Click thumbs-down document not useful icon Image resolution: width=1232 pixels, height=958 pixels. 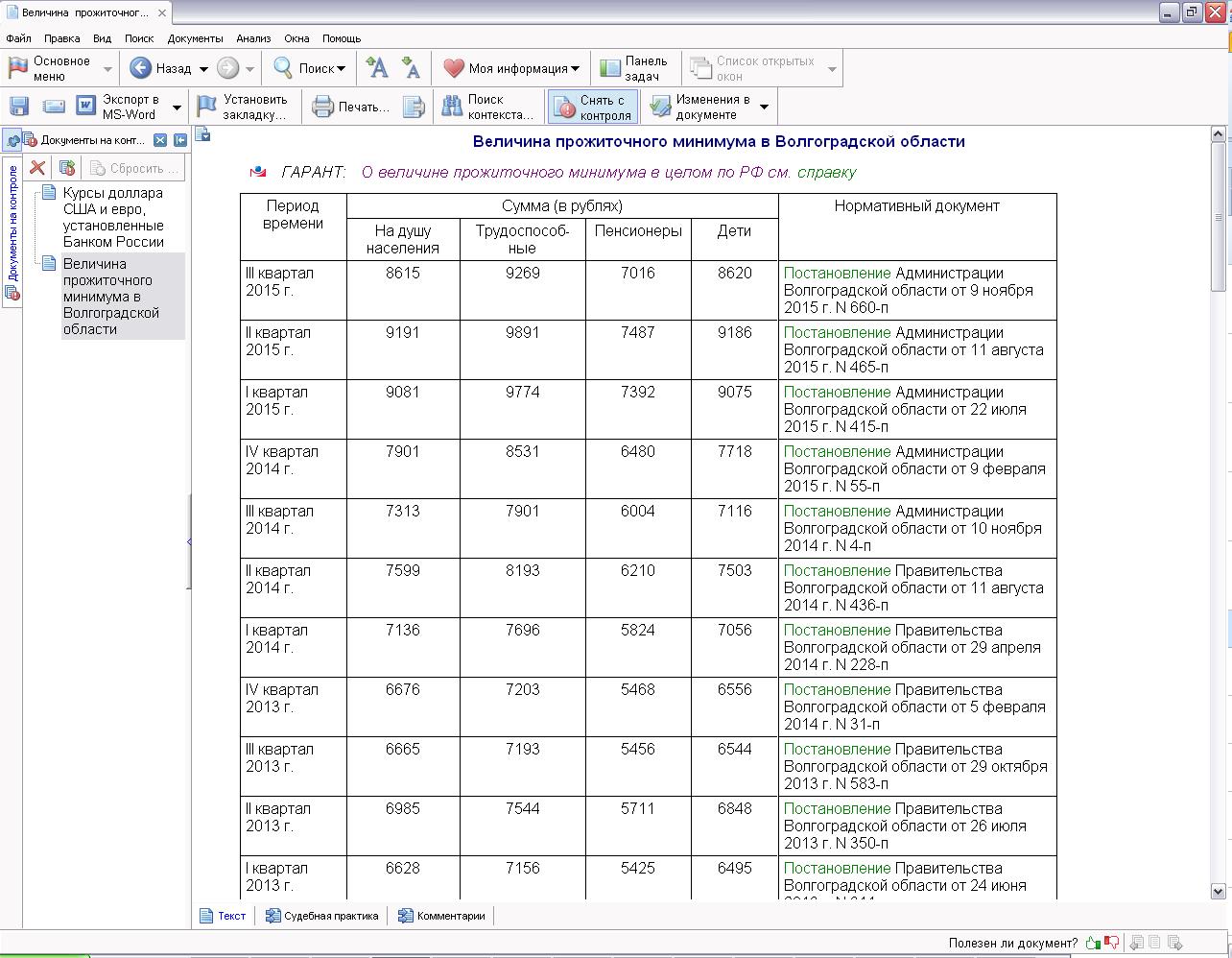pyautogui.click(x=1111, y=943)
